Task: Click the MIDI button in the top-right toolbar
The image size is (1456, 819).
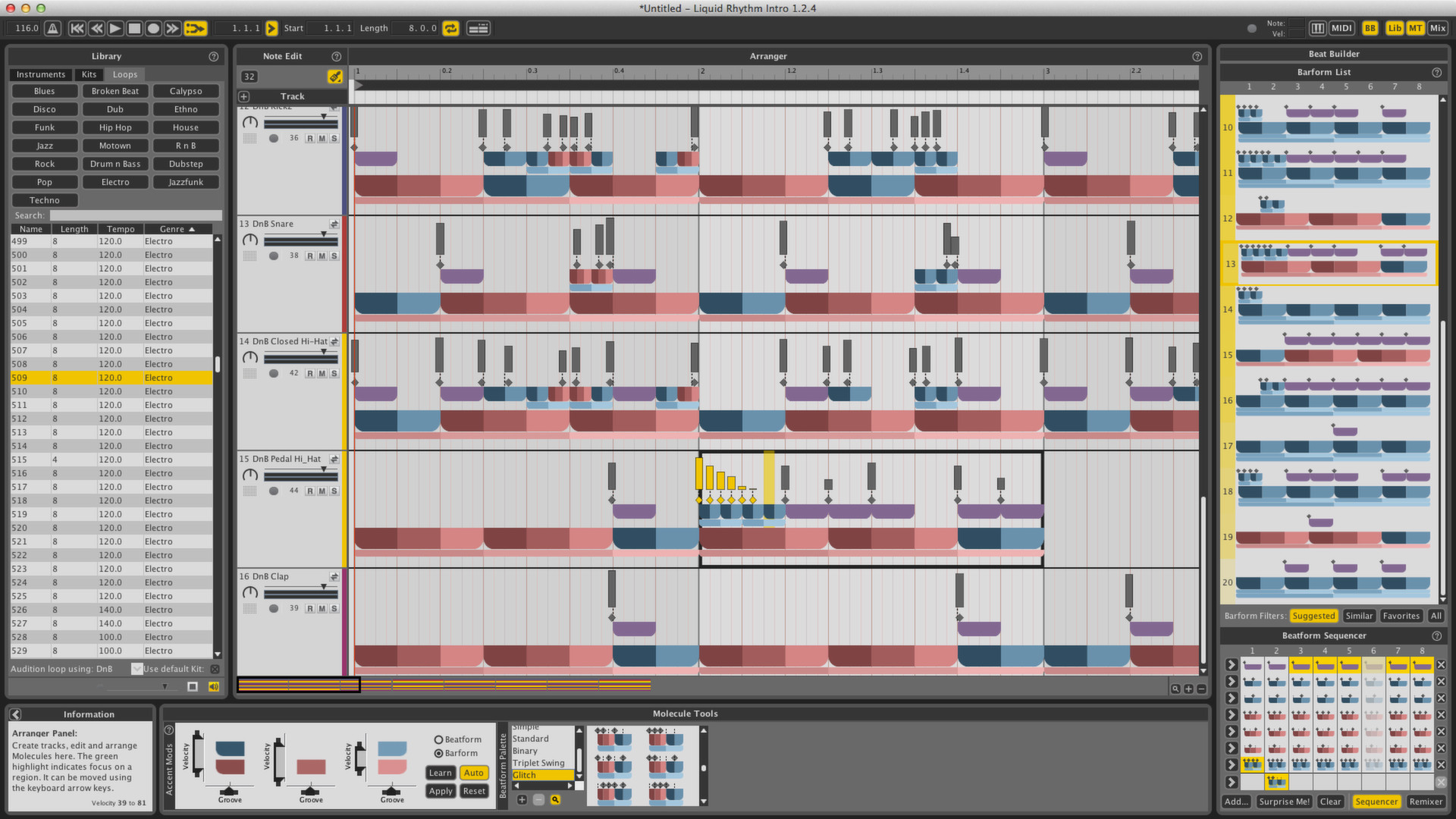Action: [x=1341, y=27]
